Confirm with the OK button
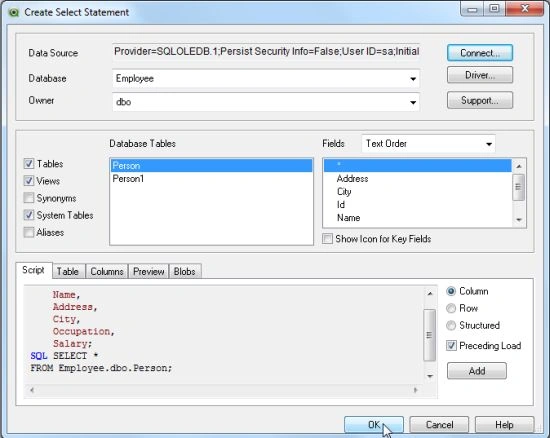The image size is (550, 438). 374,425
